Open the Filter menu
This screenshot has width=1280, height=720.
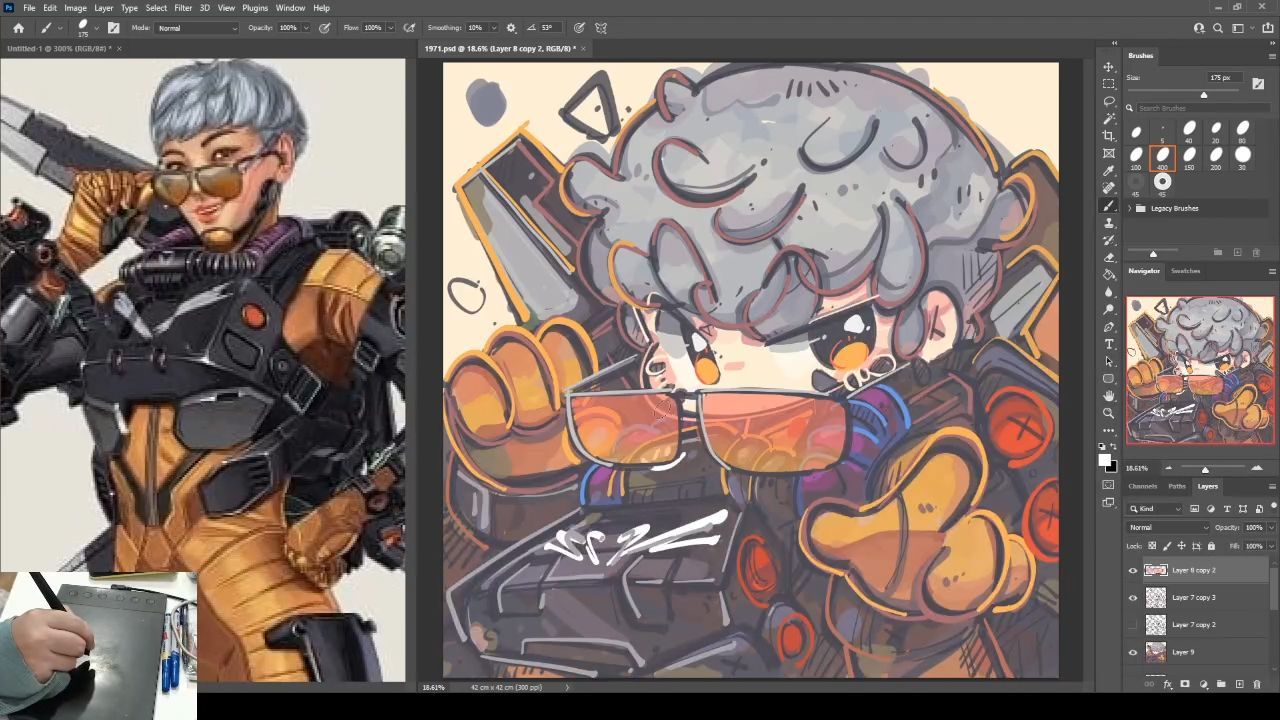point(183,8)
